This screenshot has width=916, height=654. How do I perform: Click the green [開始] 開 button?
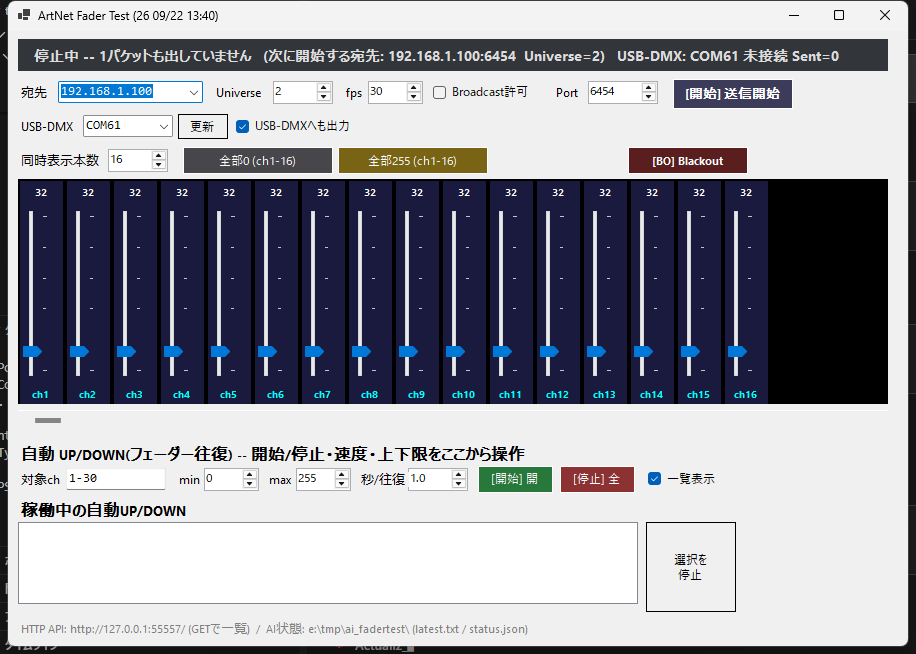click(x=515, y=479)
